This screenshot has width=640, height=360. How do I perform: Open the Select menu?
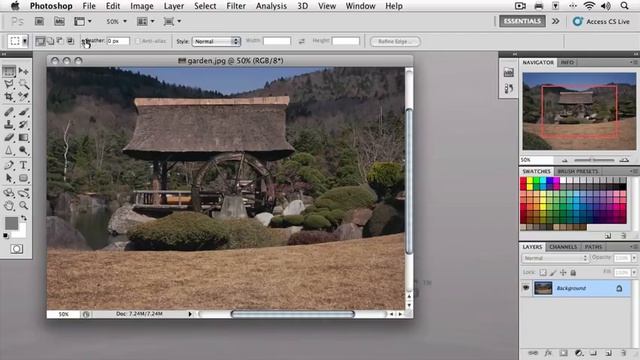pyautogui.click(x=205, y=6)
